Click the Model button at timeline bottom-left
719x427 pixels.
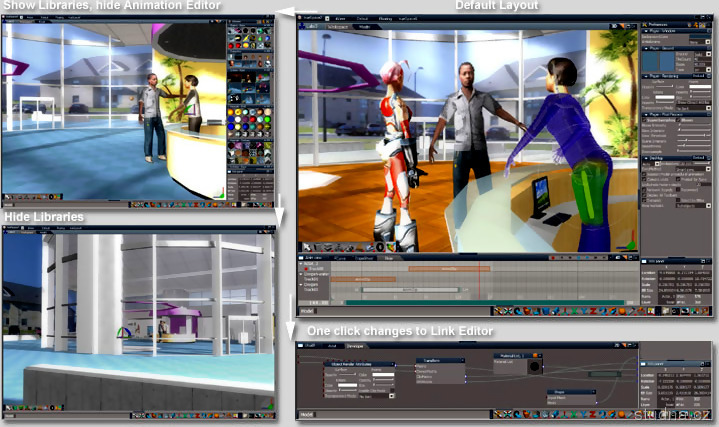[x=308, y=313]
